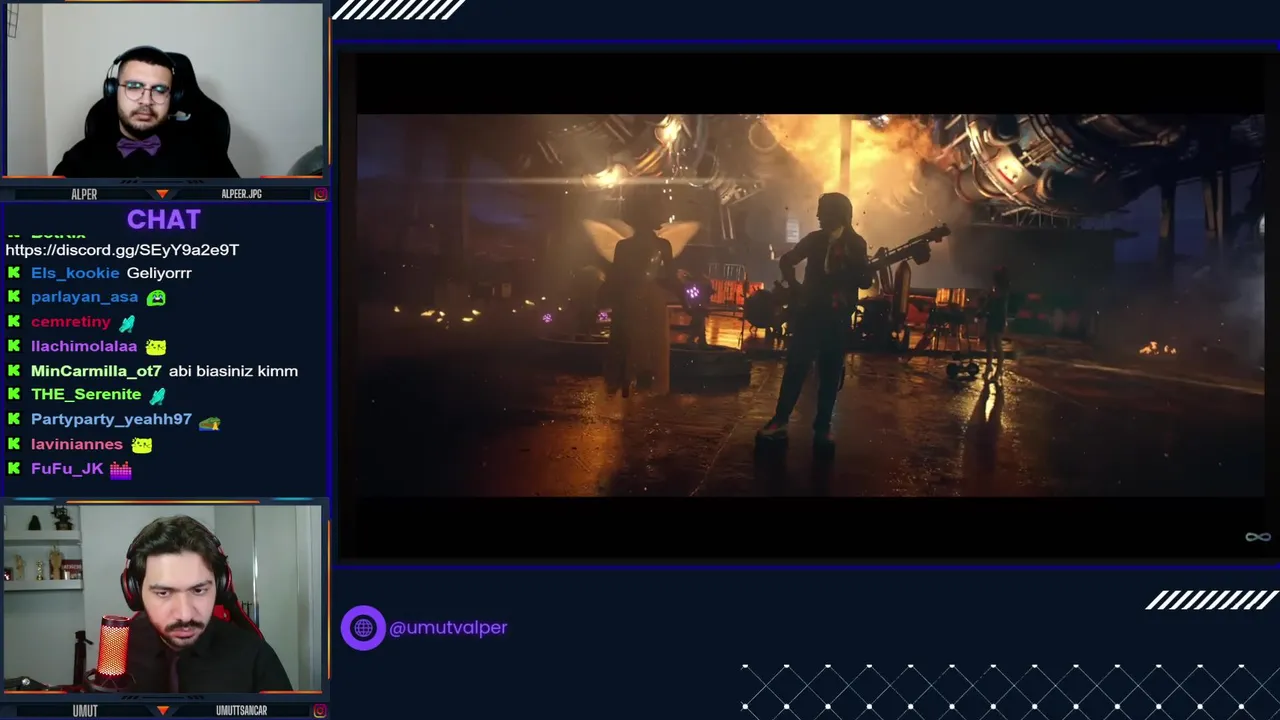Click the crying emote after parlayan_asa
1280x720 pixels.
coord(156,297)
